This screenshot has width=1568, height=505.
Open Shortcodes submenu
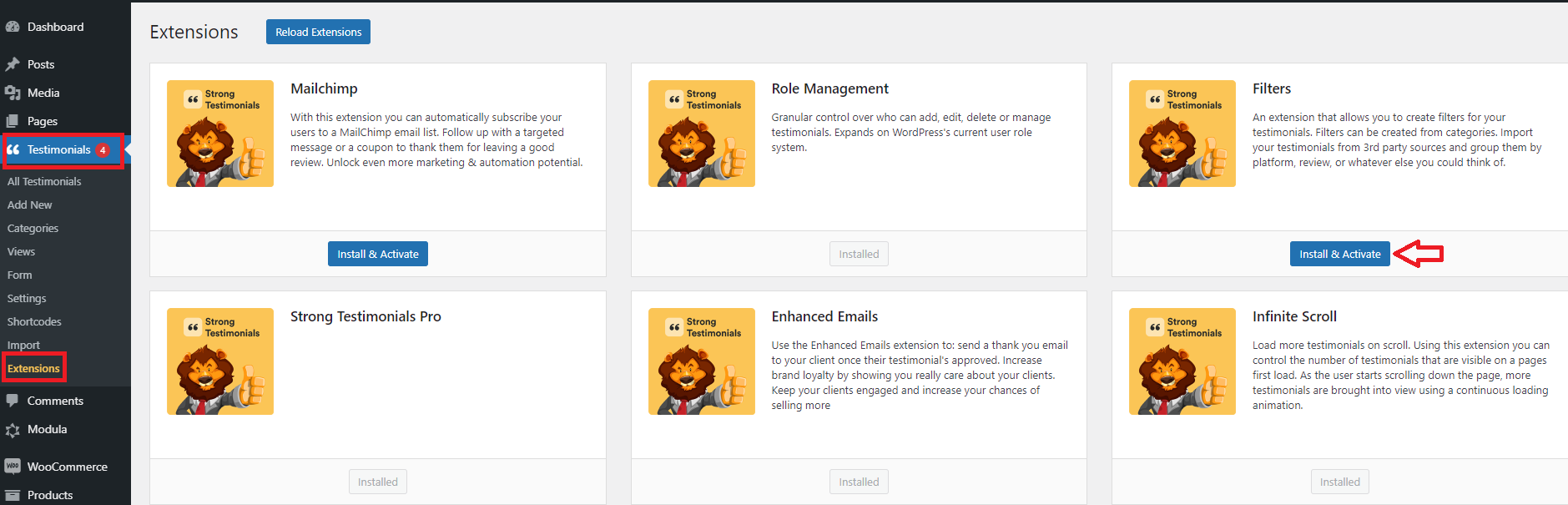point(34,321)
